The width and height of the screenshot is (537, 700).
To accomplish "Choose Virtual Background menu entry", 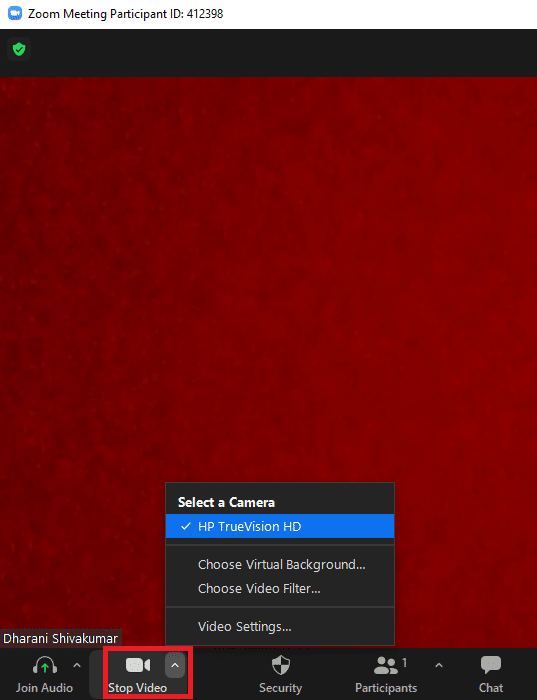I will (x=280, y=565).
